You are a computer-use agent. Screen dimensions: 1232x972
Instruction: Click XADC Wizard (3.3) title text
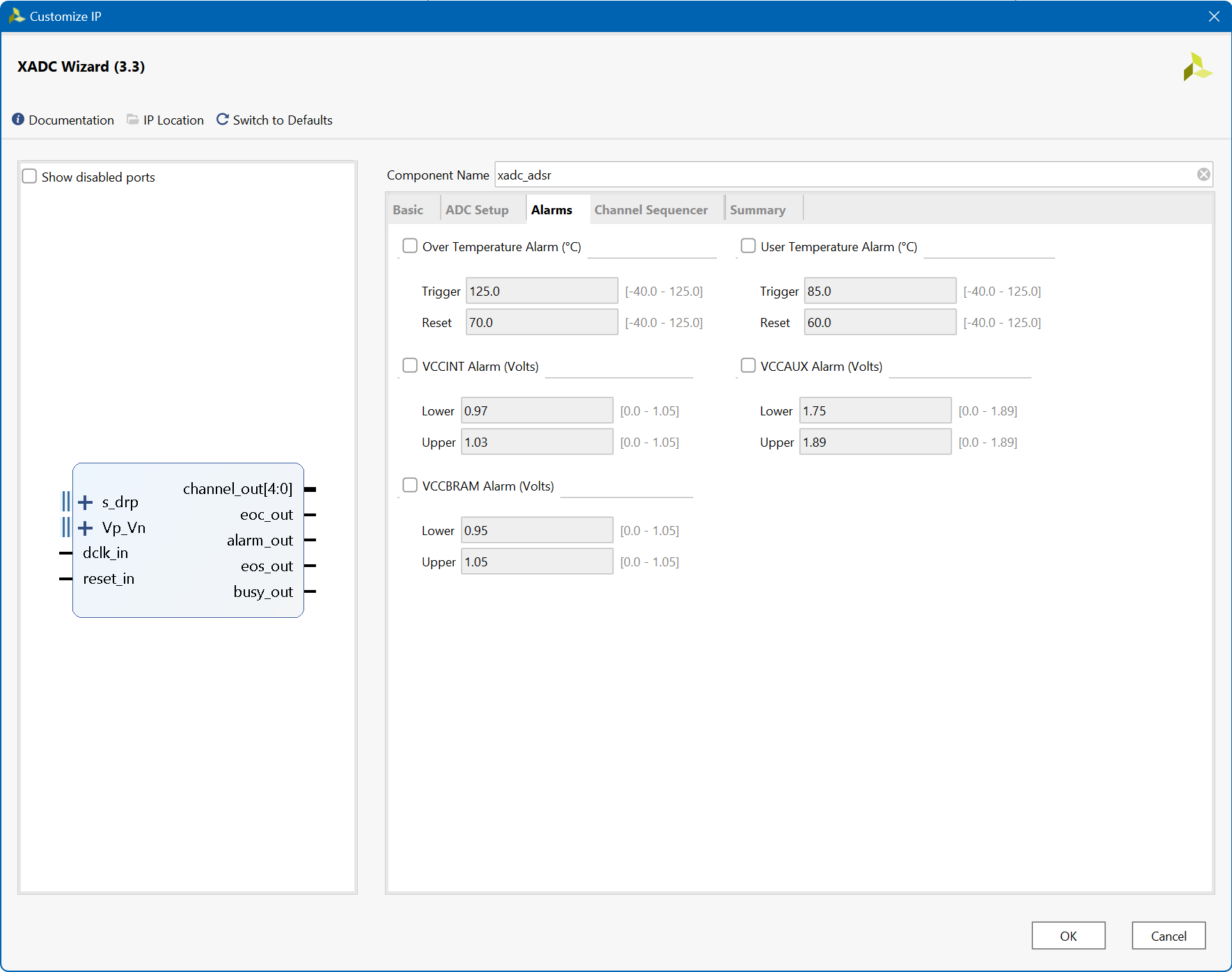(x=81, y=67)
